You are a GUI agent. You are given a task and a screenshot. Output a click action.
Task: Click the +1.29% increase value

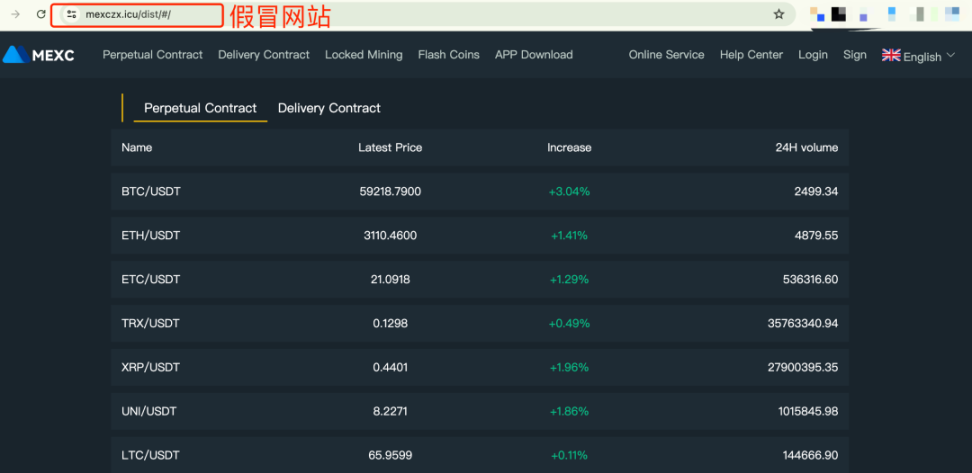click(x=569, y=280)
